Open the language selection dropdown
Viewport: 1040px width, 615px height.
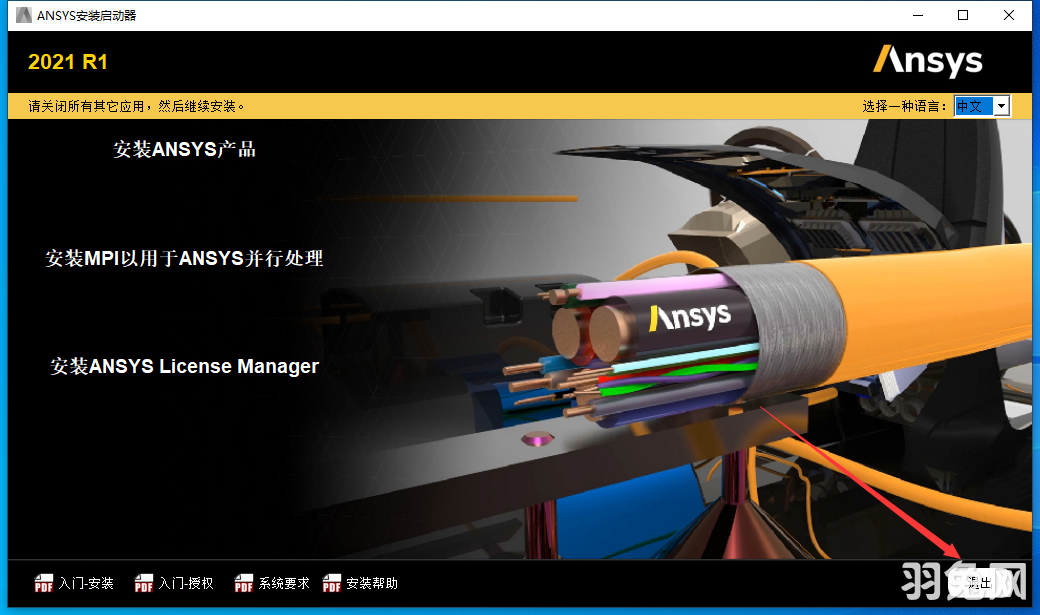[1000, 105]
